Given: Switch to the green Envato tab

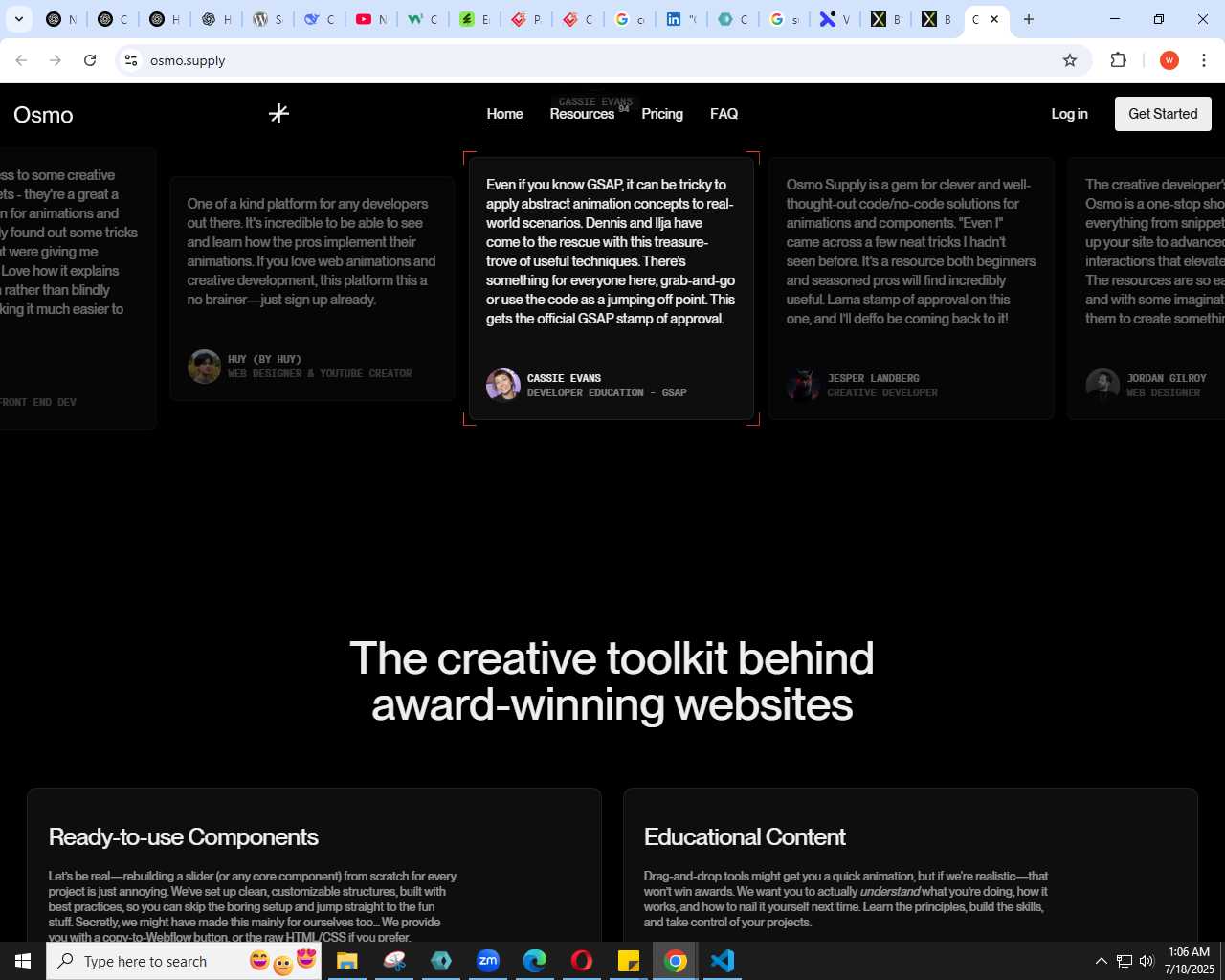Looking at the screenshot, I should (475, 19).
